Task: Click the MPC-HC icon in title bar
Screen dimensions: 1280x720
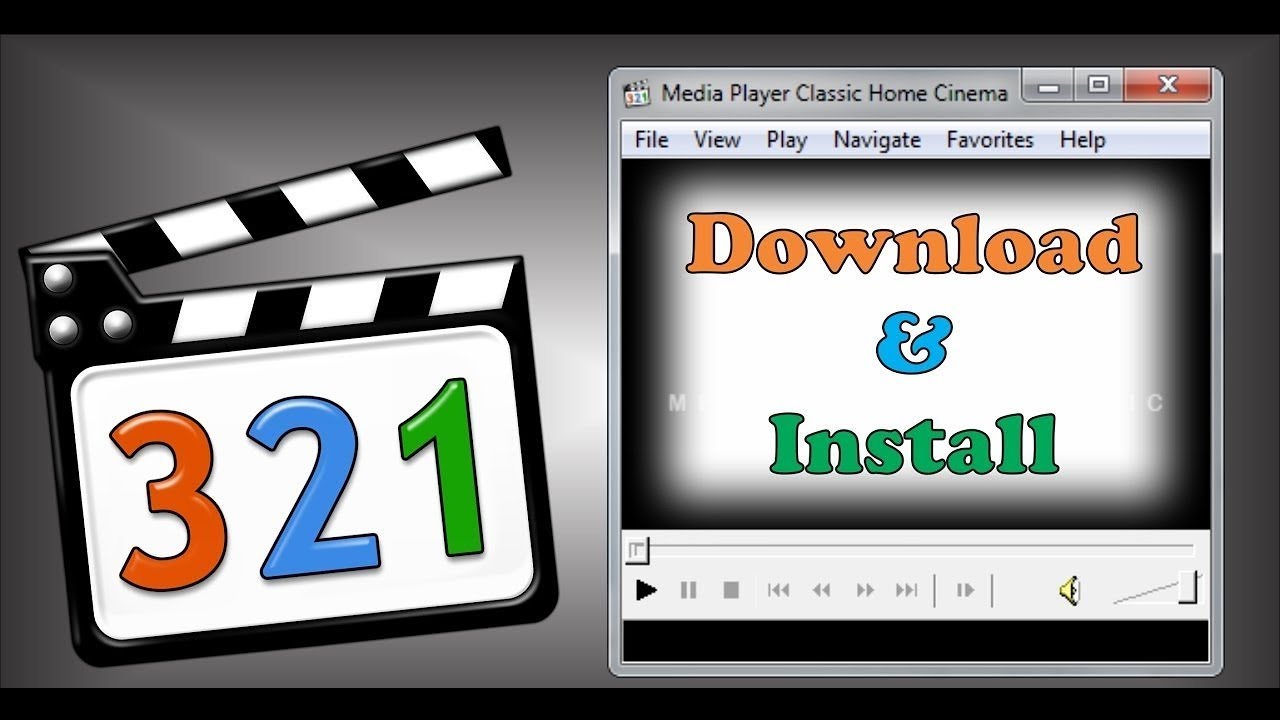Action: click(x=637, y=94)
